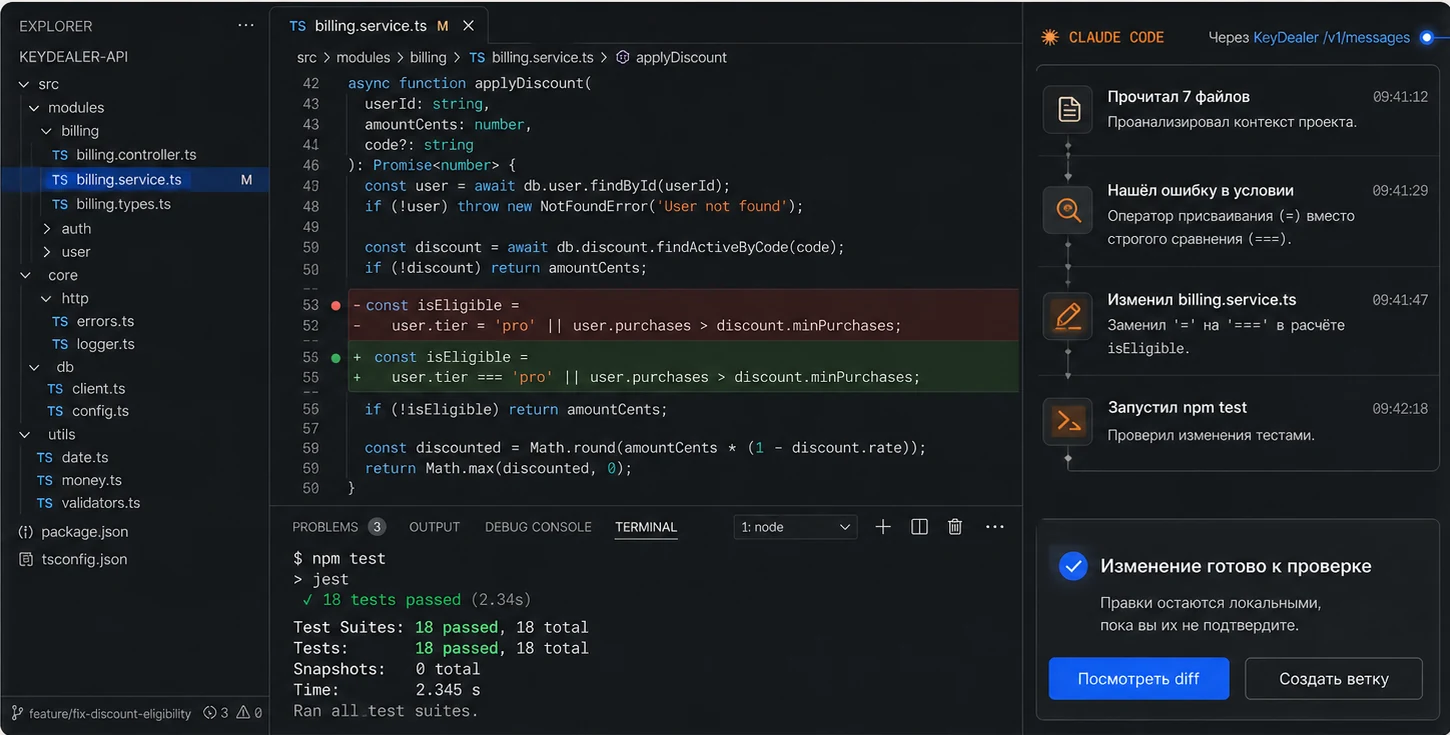Open config.ts file
Viewport: 1450px width, 735px height.
click(x=100, y=411)
